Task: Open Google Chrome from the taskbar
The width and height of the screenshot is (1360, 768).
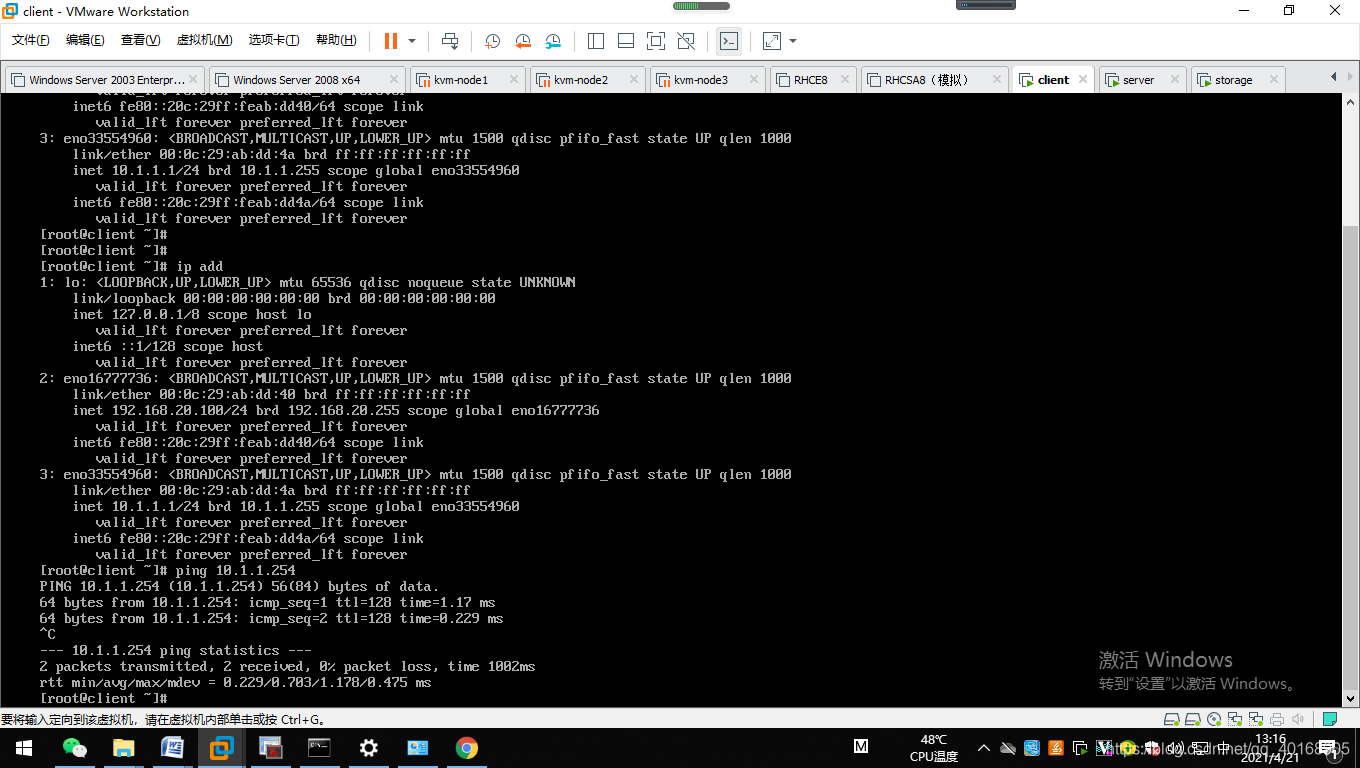Action: (x=466, y=747)
